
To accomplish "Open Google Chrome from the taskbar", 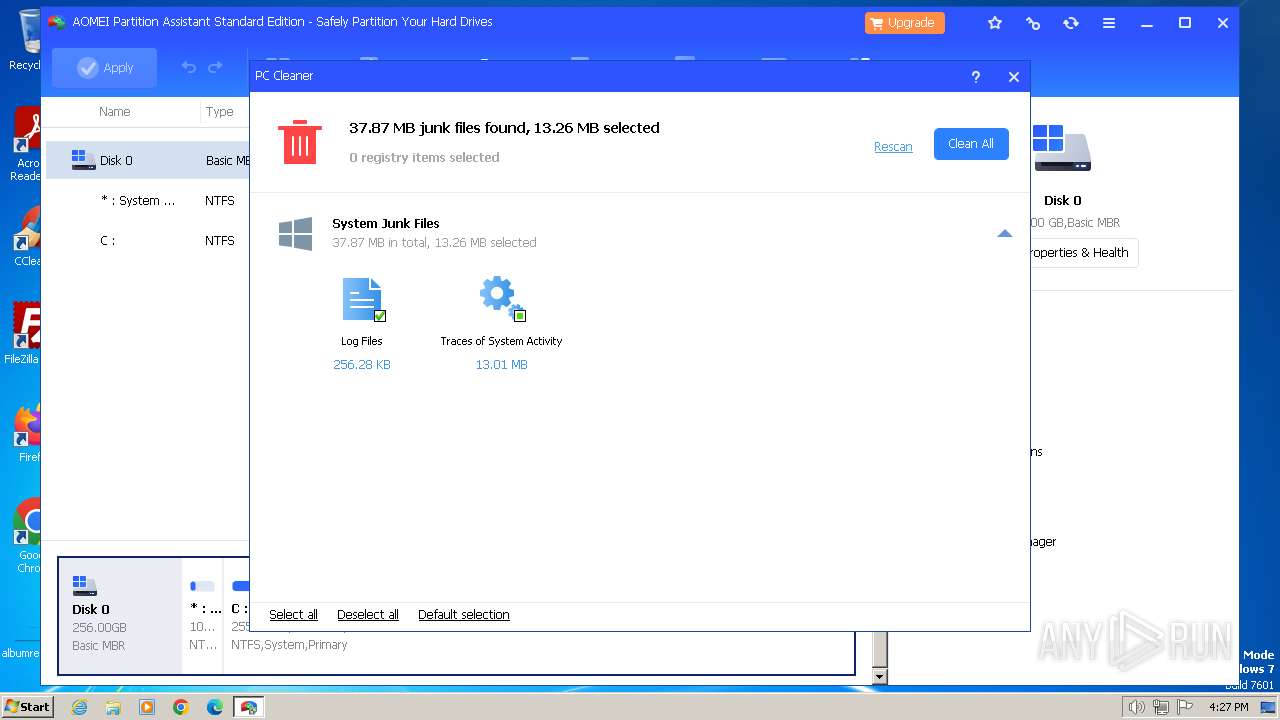I will pos(181,707).
